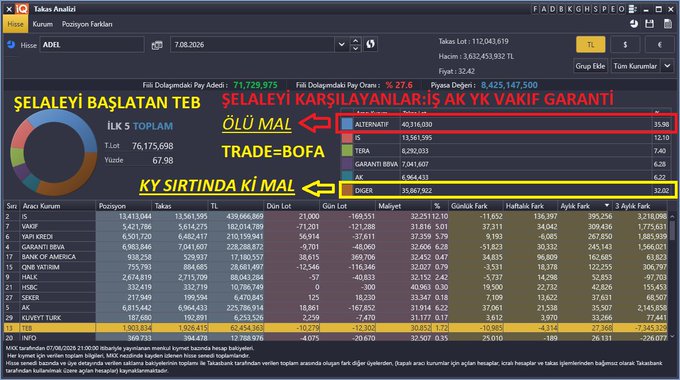Click the document export icon

[x=667, y=24]
